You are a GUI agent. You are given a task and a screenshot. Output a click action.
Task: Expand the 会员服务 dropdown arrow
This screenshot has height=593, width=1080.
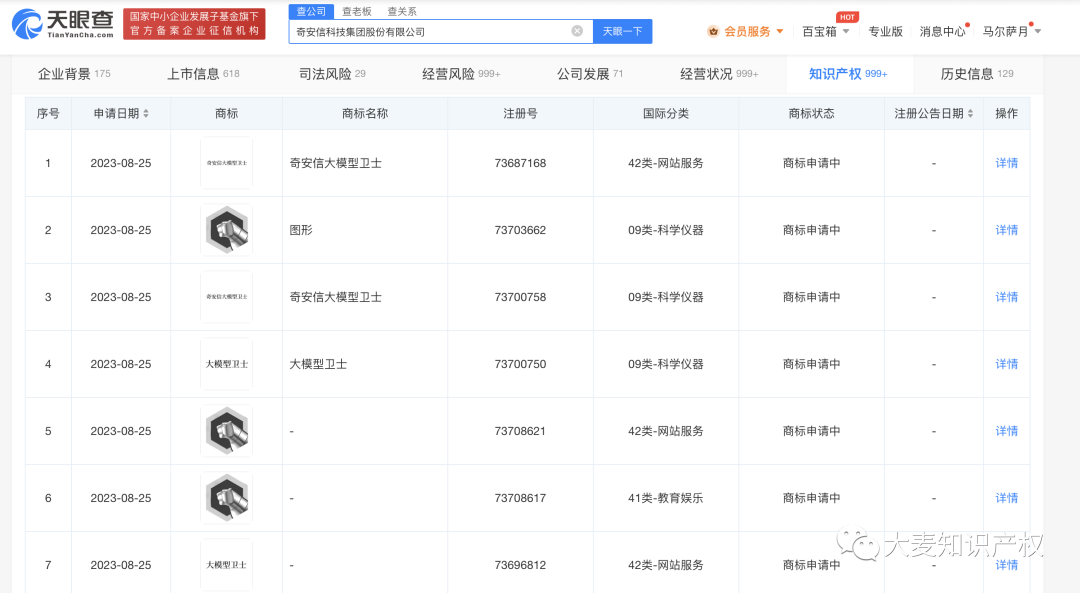tap(780, 31)
